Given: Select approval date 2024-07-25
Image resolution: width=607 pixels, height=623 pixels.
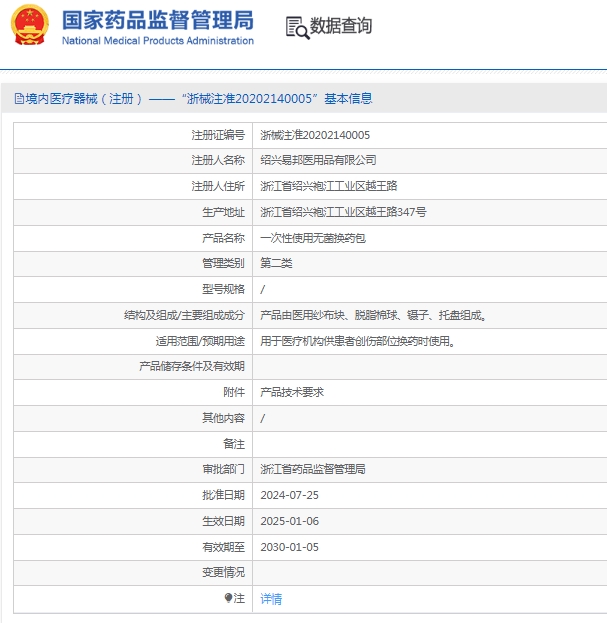Looking at the screenshot, I should (x=290, y=495).
